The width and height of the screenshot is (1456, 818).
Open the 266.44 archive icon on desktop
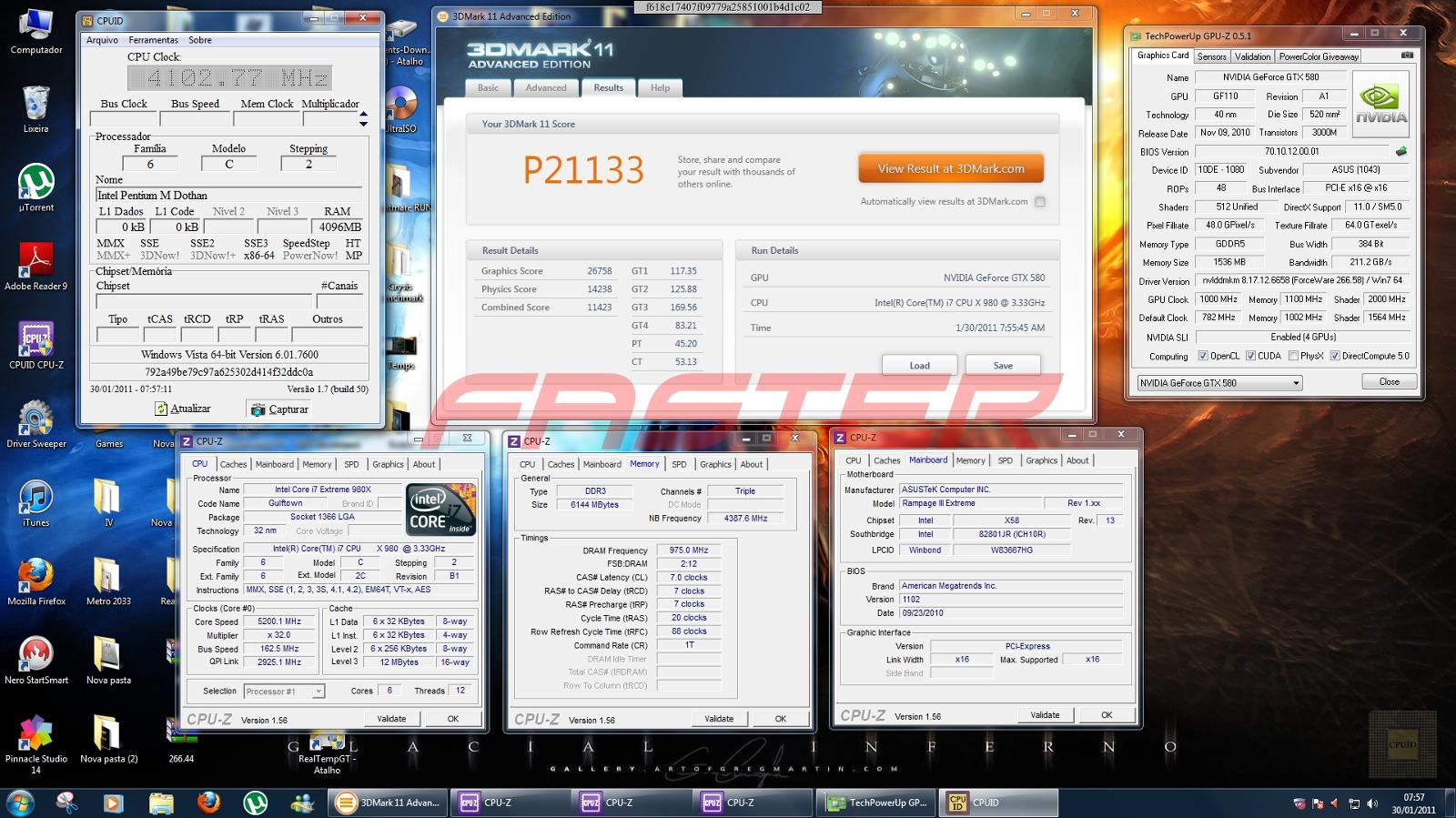click(x=181, y=739)
